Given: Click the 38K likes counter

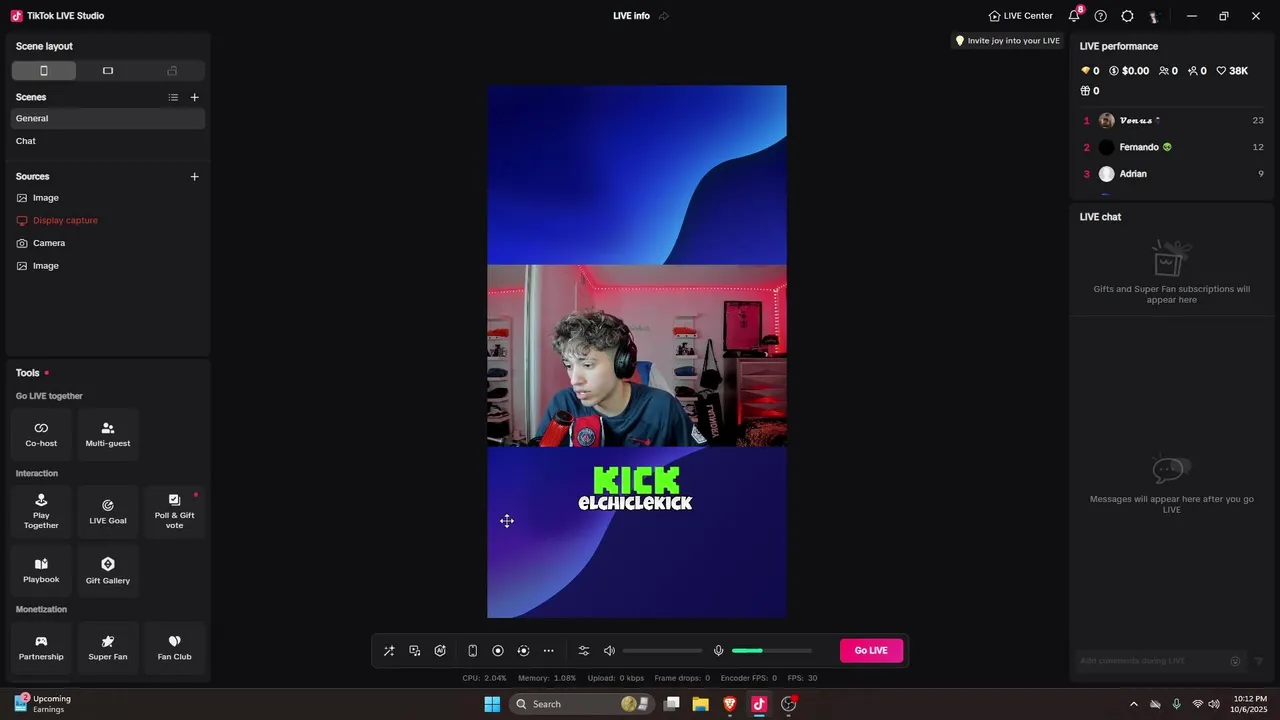Looking at the screenshot, I should pos(1232,71).
